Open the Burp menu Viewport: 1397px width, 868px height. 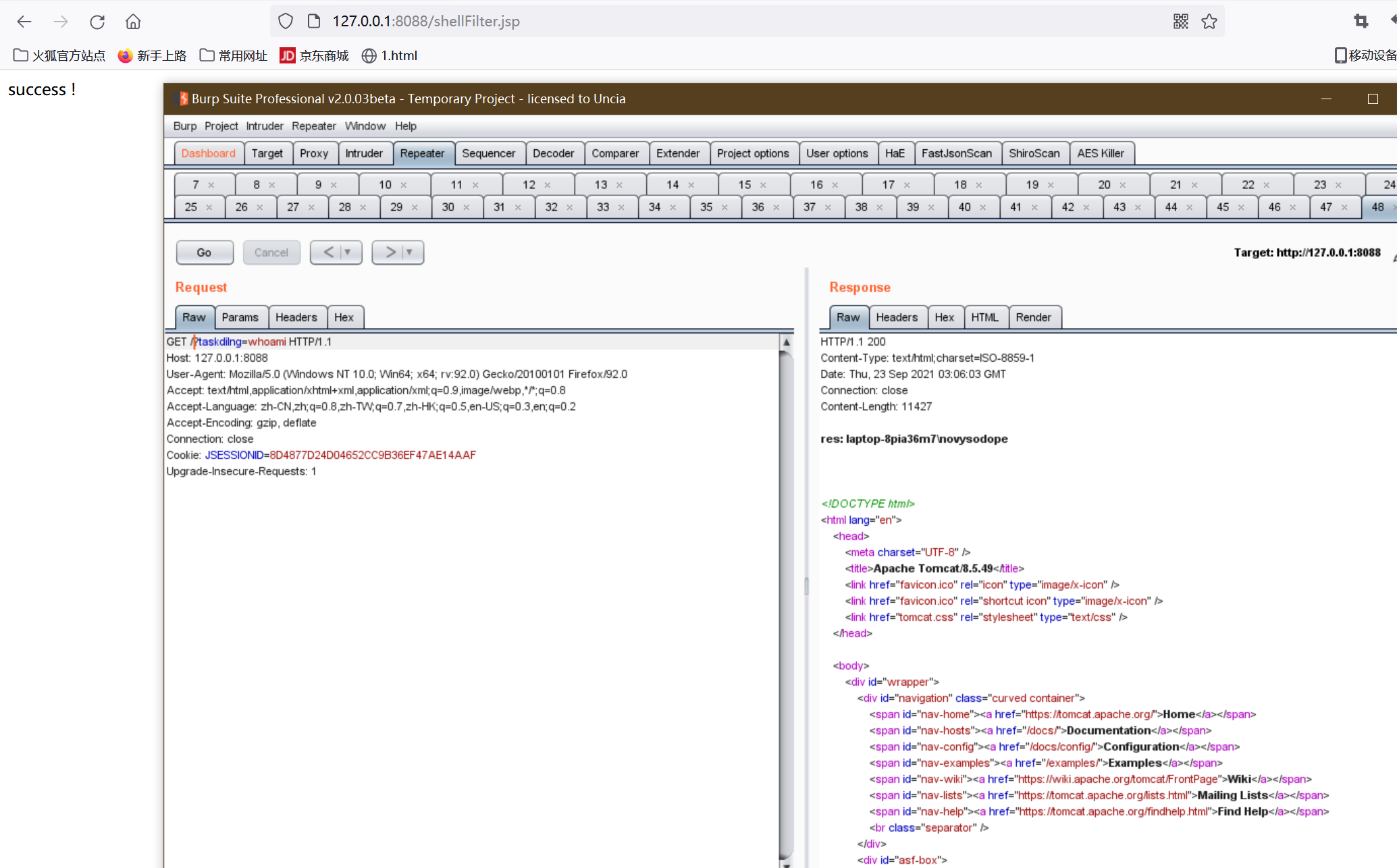click(185, 126)
